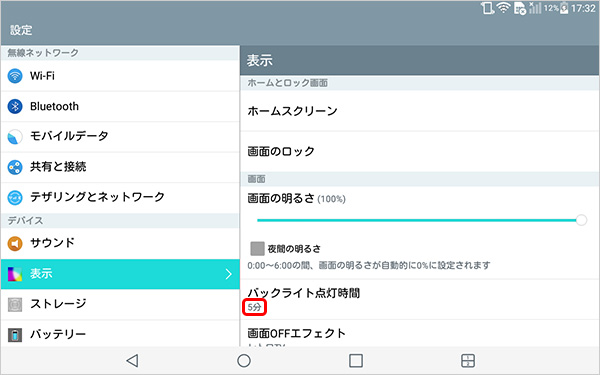The width and height of the screenshot is (600, 375).
Task: Tap the 設定 title in header
Action: (x=21, y=30)
